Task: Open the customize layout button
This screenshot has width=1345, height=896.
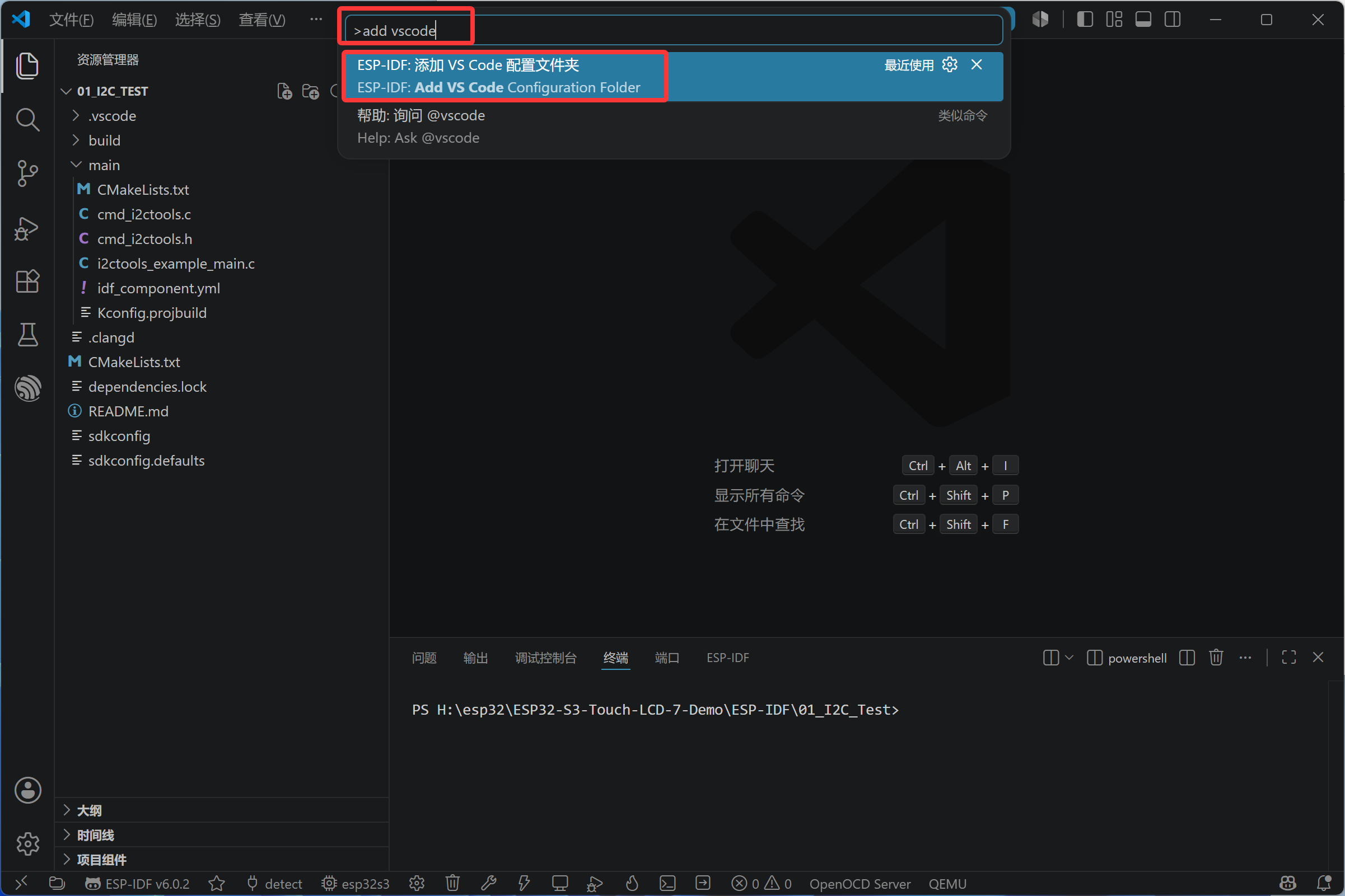Action: [x=1114, y=20]
